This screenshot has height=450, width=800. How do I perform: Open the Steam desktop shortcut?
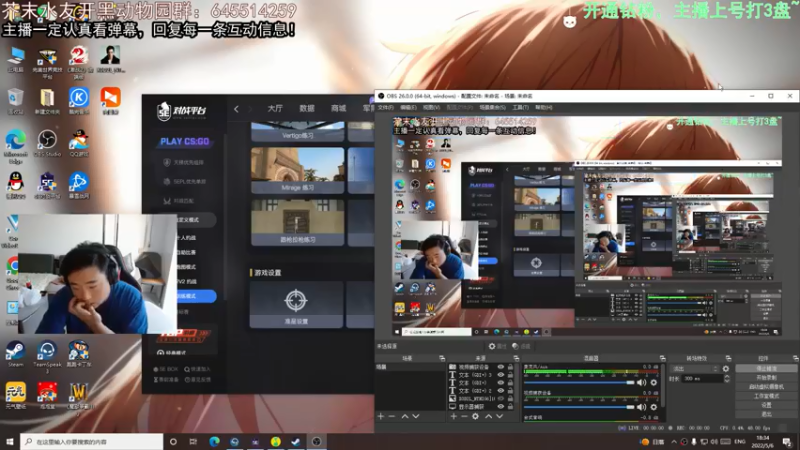15,354
